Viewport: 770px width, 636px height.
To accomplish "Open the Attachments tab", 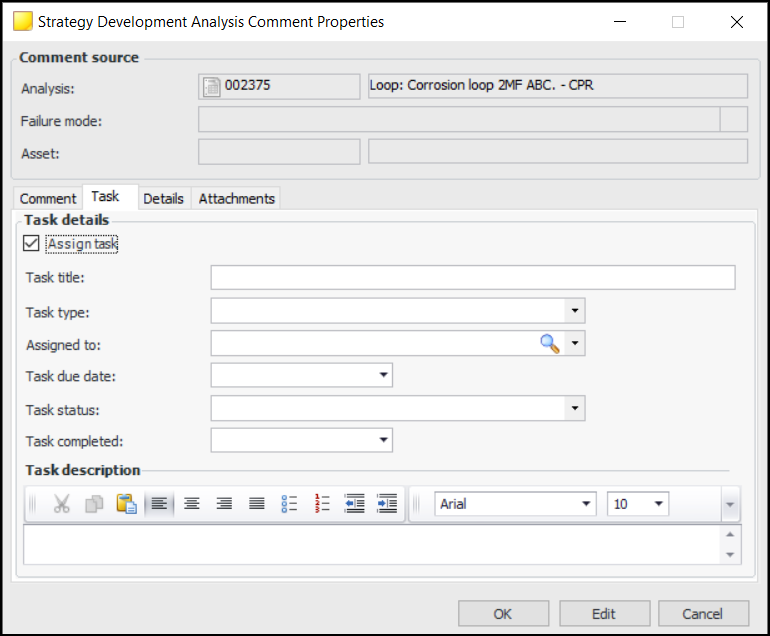I will click(x=236, y=199).
